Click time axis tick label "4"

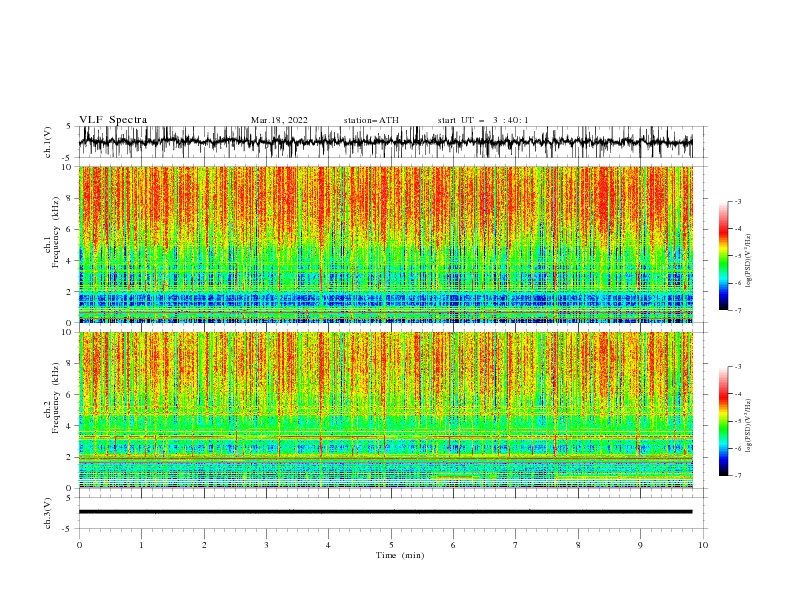point(328,545)
